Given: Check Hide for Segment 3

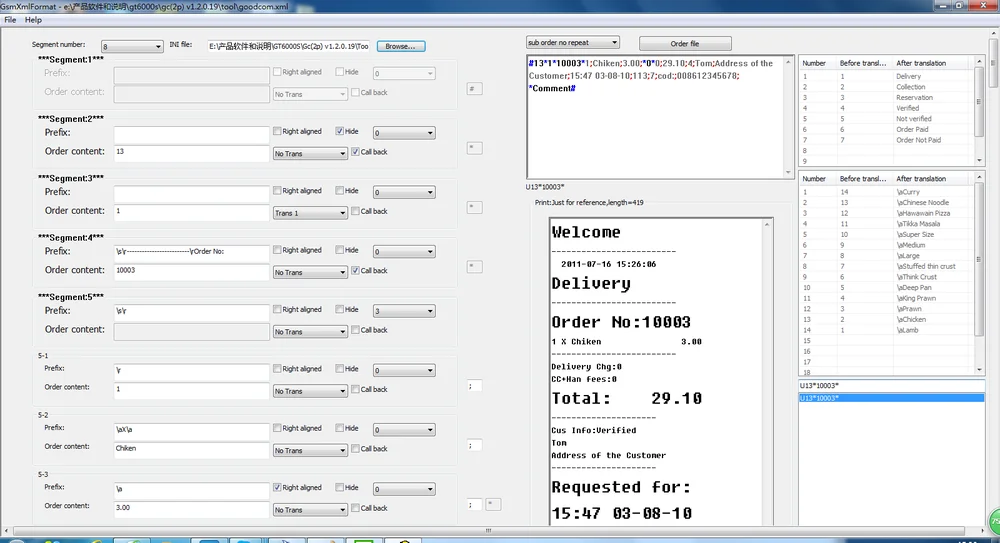Looking at the screenshot, I should click(x=339, y=190).
